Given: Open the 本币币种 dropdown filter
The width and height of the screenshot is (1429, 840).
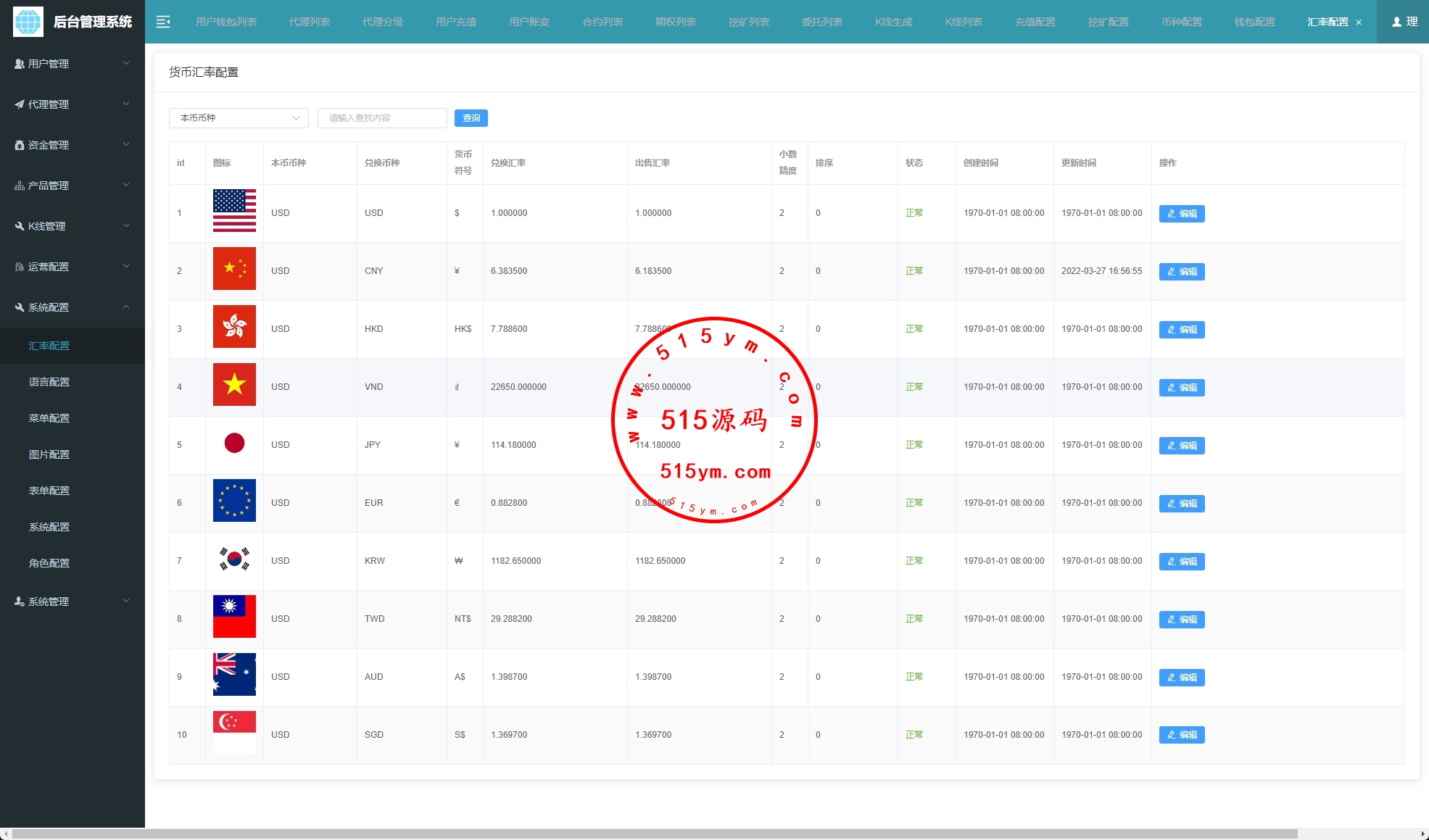Looking at the screenshot, I should [x=239, y=118].
